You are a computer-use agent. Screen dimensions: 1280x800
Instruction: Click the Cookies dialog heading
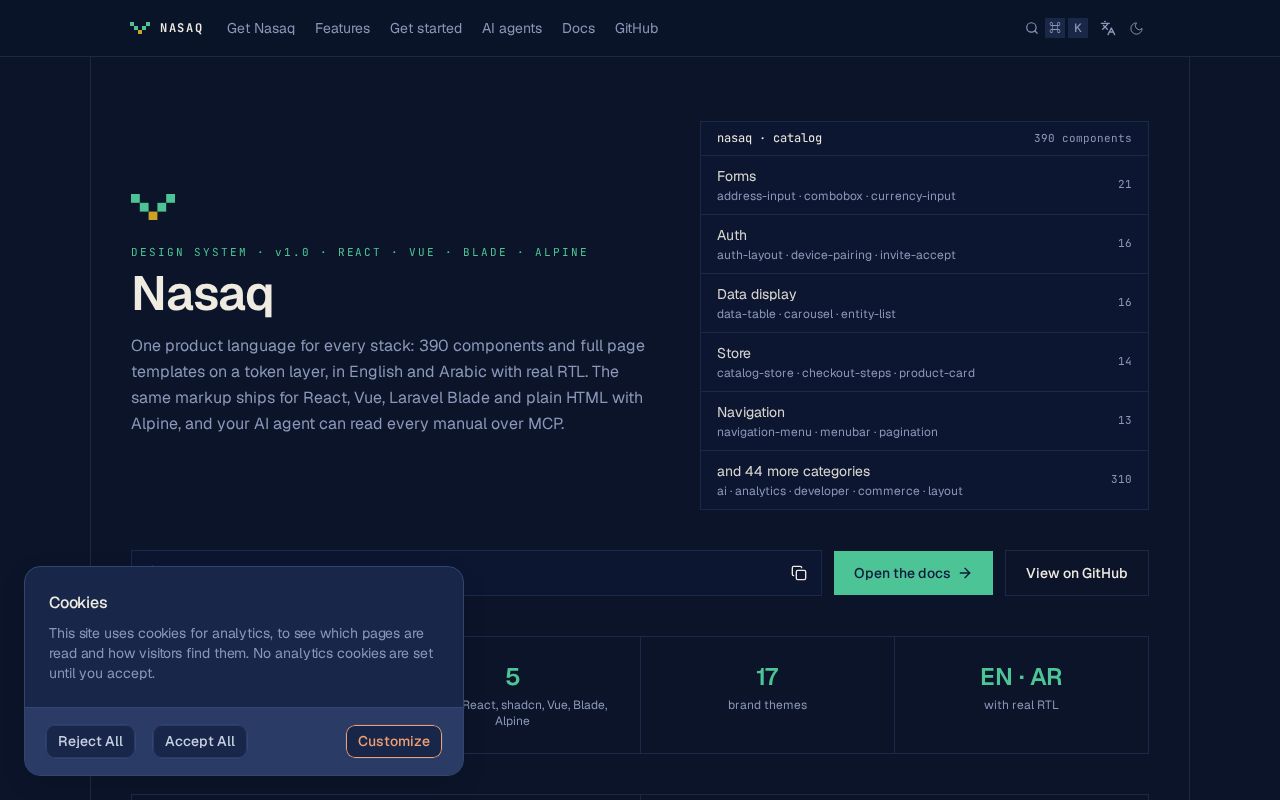(x=78, y=602)
